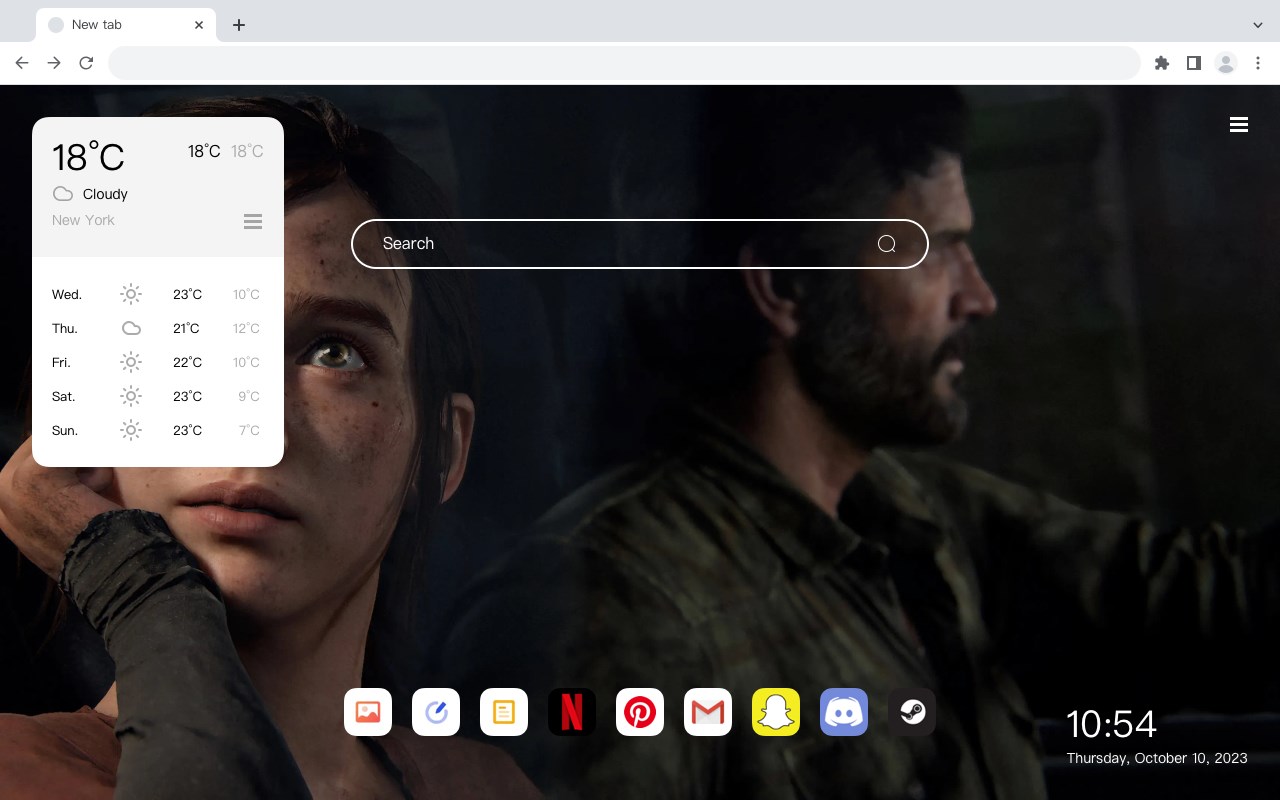This screenshot has width=1280, height=800.
Task: Click the large 18°C current temperature
Action: (88, 157)
